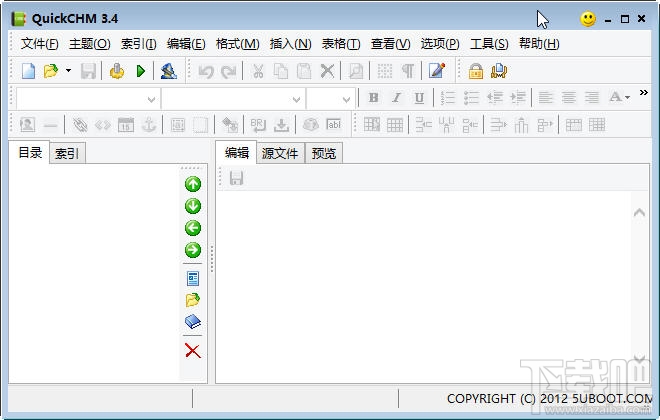Toggle Underline formatting
This screenshot has width=660, height=420.
click(x=419, y=98)
